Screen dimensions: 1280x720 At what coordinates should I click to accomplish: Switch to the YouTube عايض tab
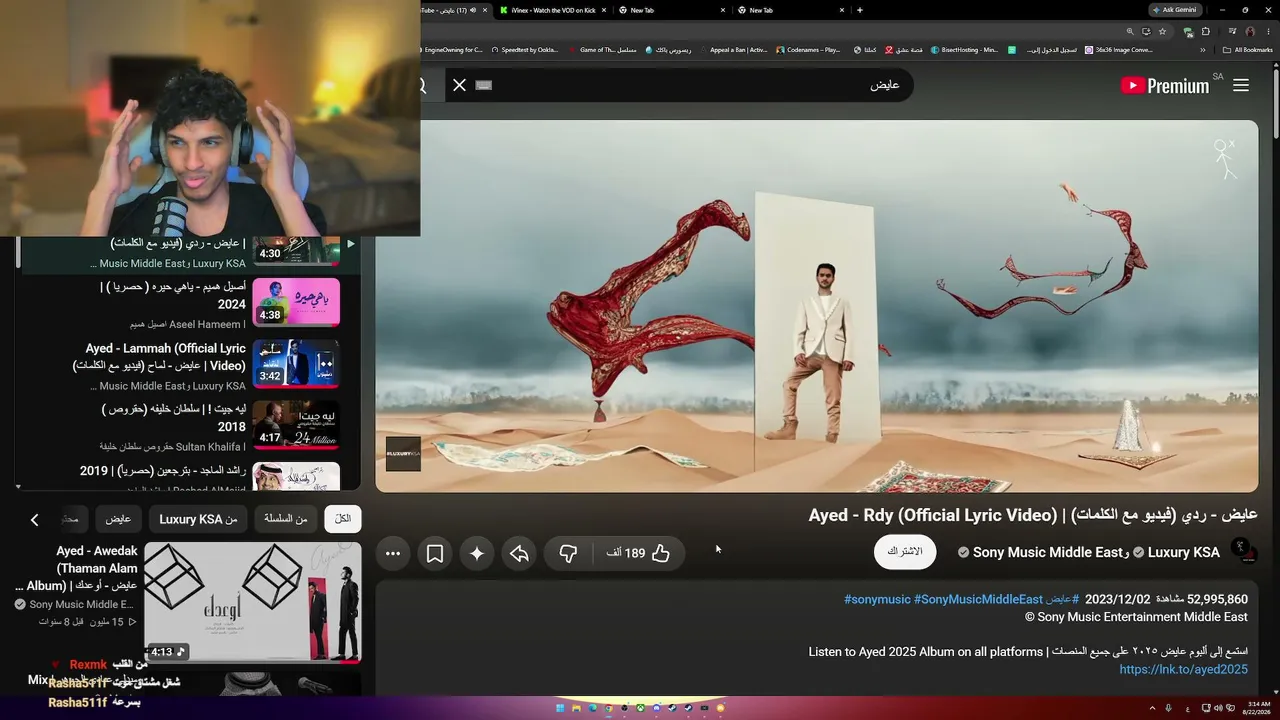point(455,10)
